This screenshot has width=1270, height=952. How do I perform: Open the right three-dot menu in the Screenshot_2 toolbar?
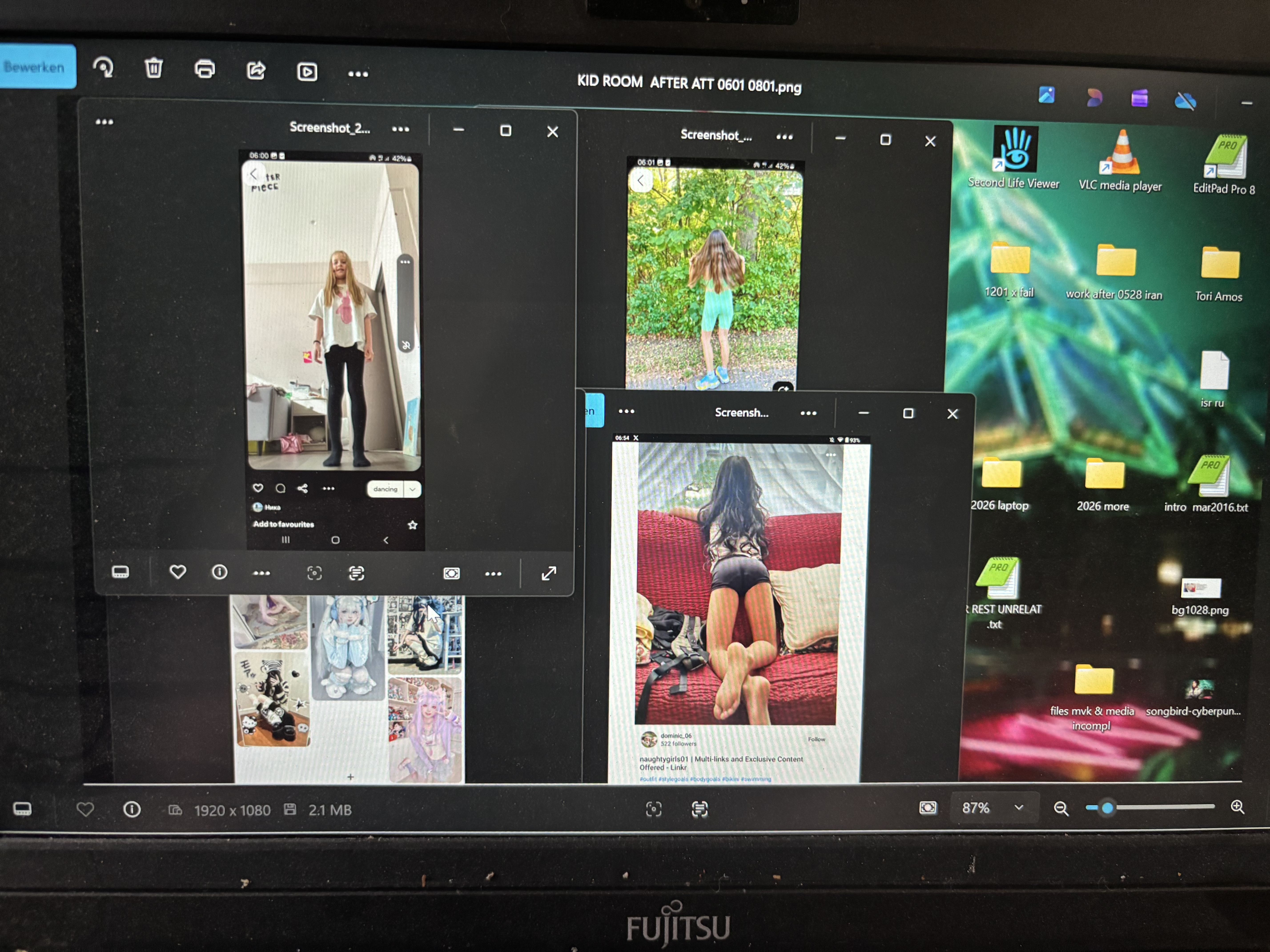pyautogui.click(x=493, y=573)
